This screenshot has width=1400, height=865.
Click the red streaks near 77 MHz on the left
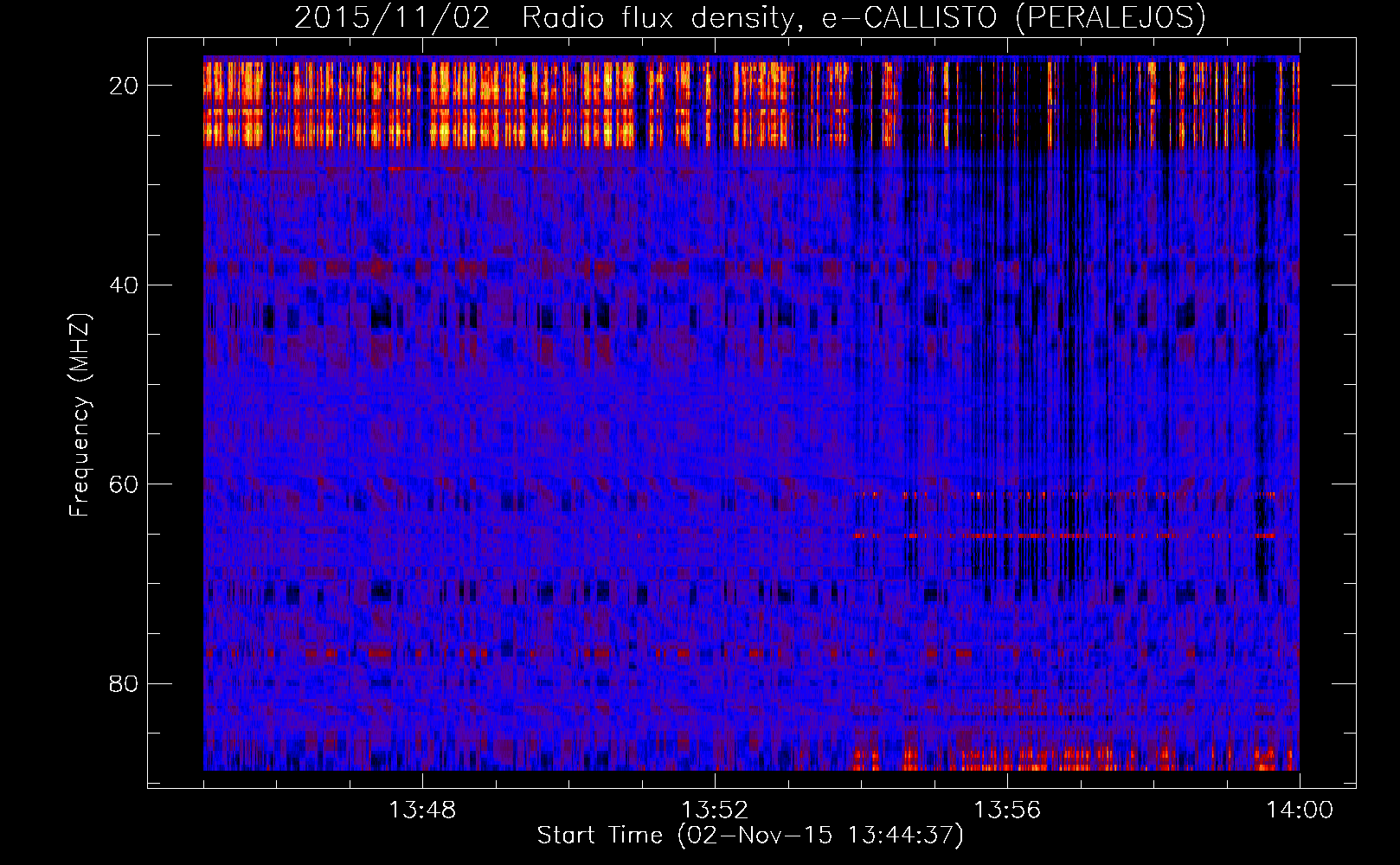[x=378, y=654]
